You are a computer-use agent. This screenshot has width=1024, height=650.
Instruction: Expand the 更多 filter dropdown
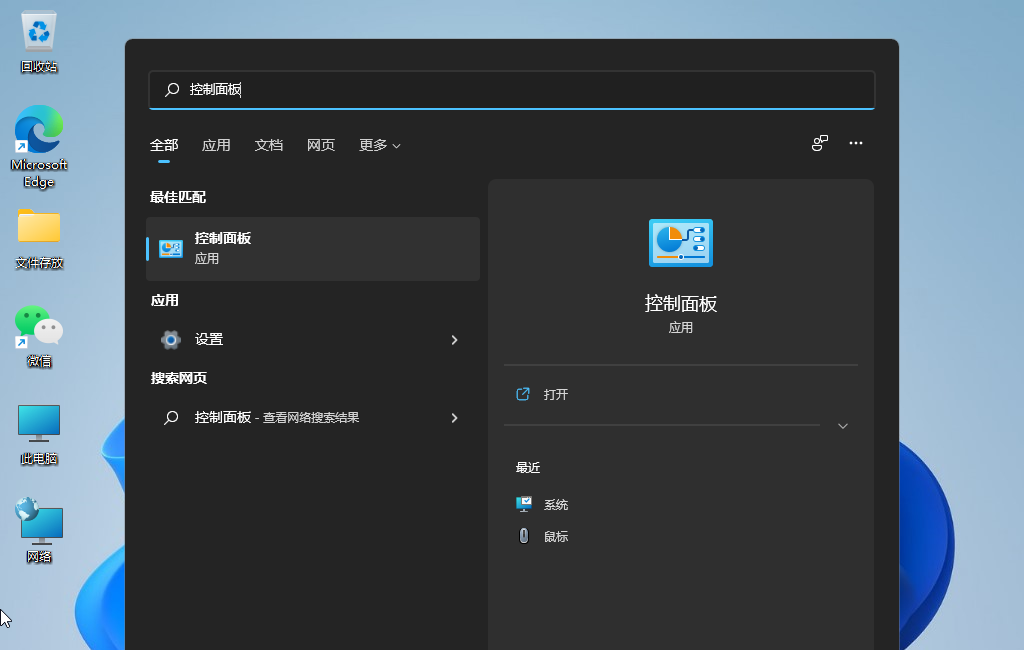(379, 145)
